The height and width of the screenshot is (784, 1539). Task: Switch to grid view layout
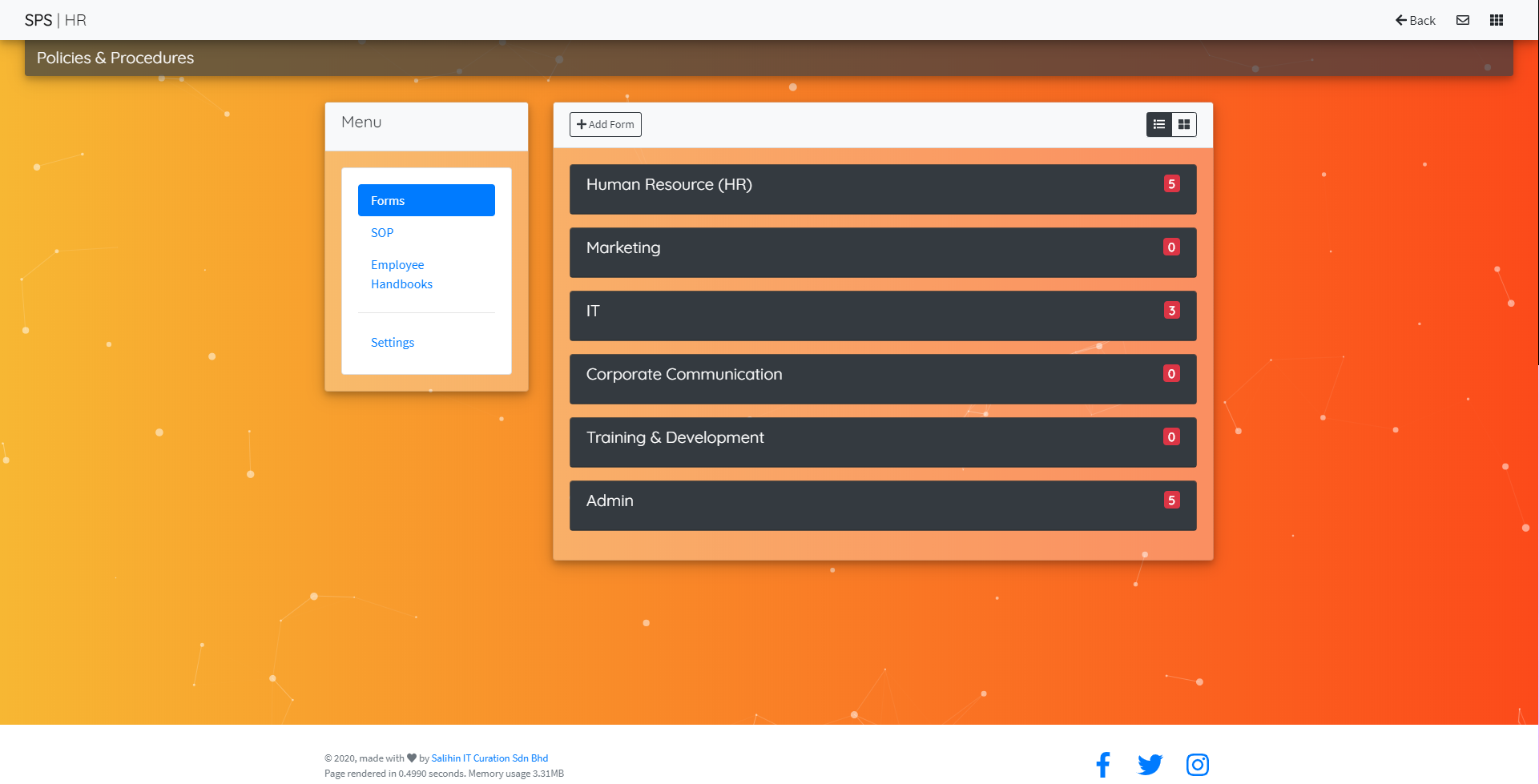pos(1184,124)
